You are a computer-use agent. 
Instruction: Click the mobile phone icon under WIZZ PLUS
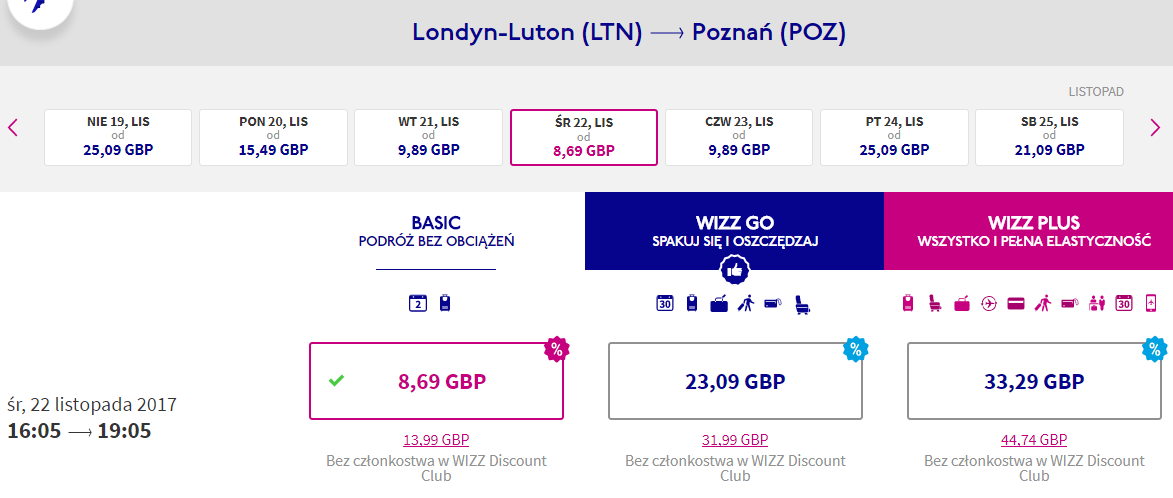1151,304
